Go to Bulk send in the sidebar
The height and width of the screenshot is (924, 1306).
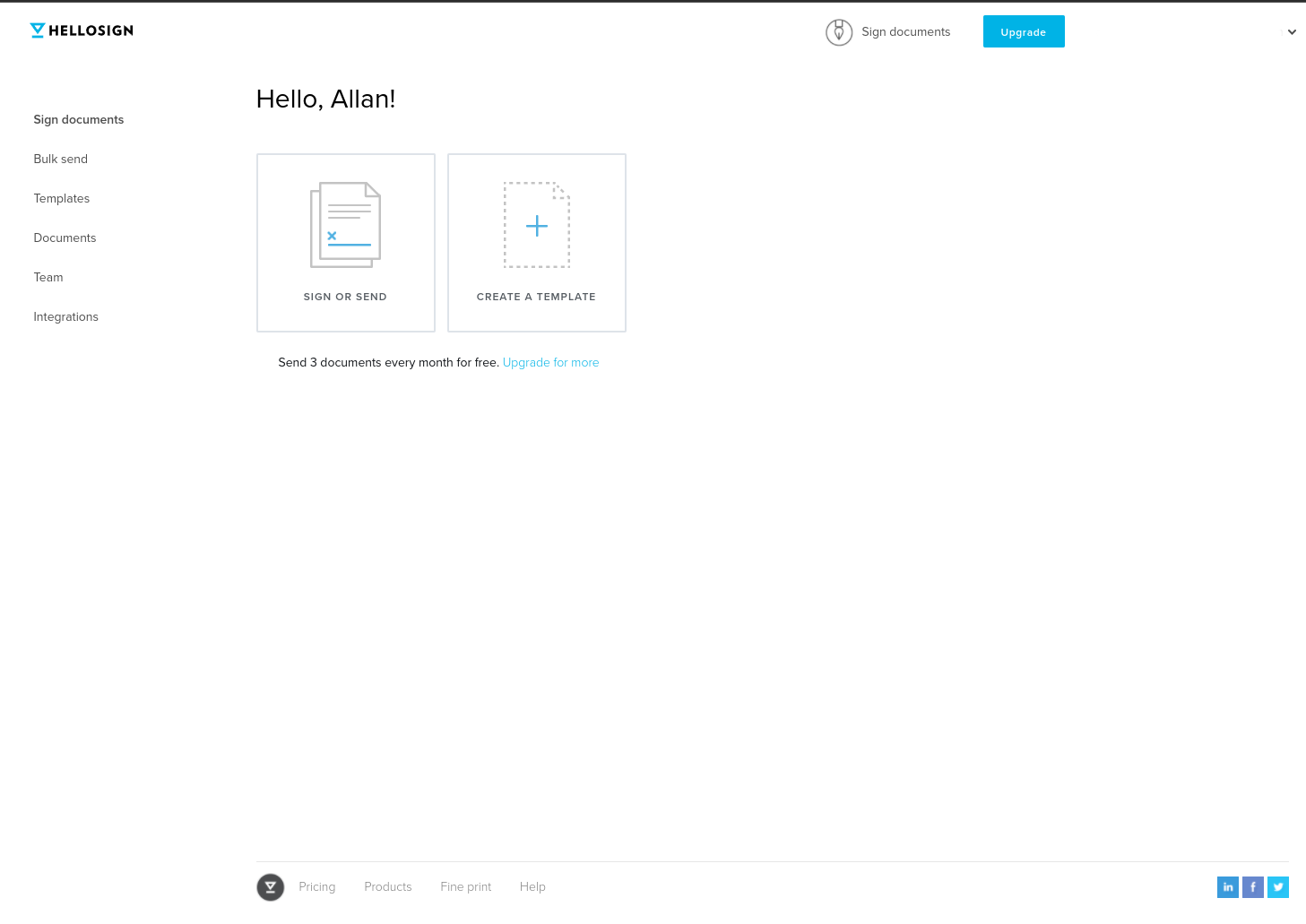coord(61,159)
